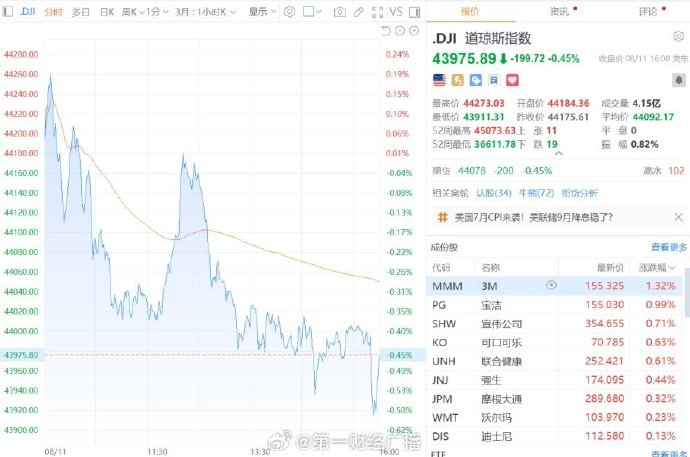Image resolution: width=690 pixels, height=457 pixels.
Task: Click the .DJI ticker in chart toolbar
Action: tap(27, 11)
